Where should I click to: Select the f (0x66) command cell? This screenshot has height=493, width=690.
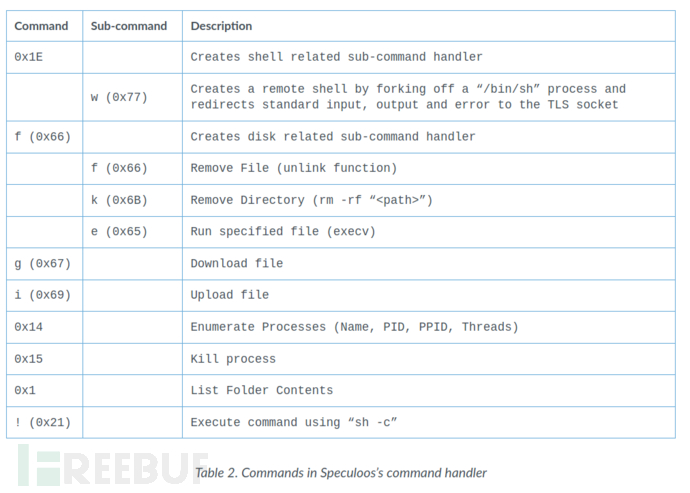point(43,137)
